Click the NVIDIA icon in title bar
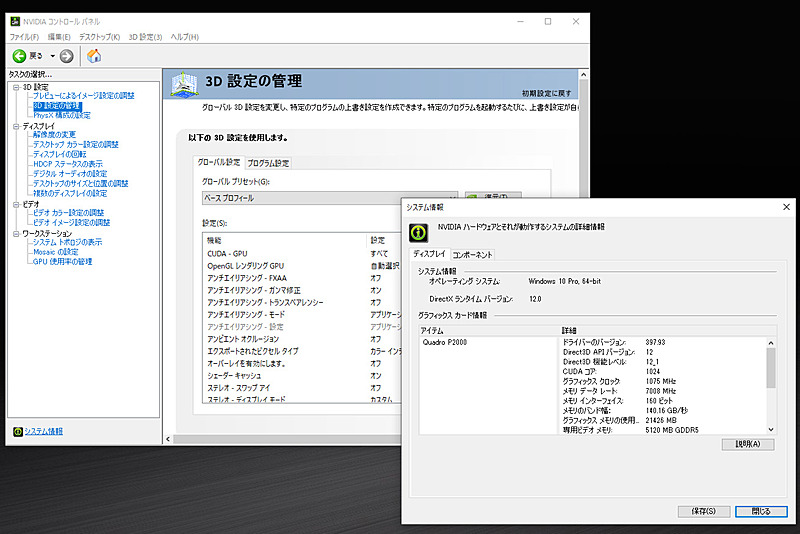 (x=15, y=21)
